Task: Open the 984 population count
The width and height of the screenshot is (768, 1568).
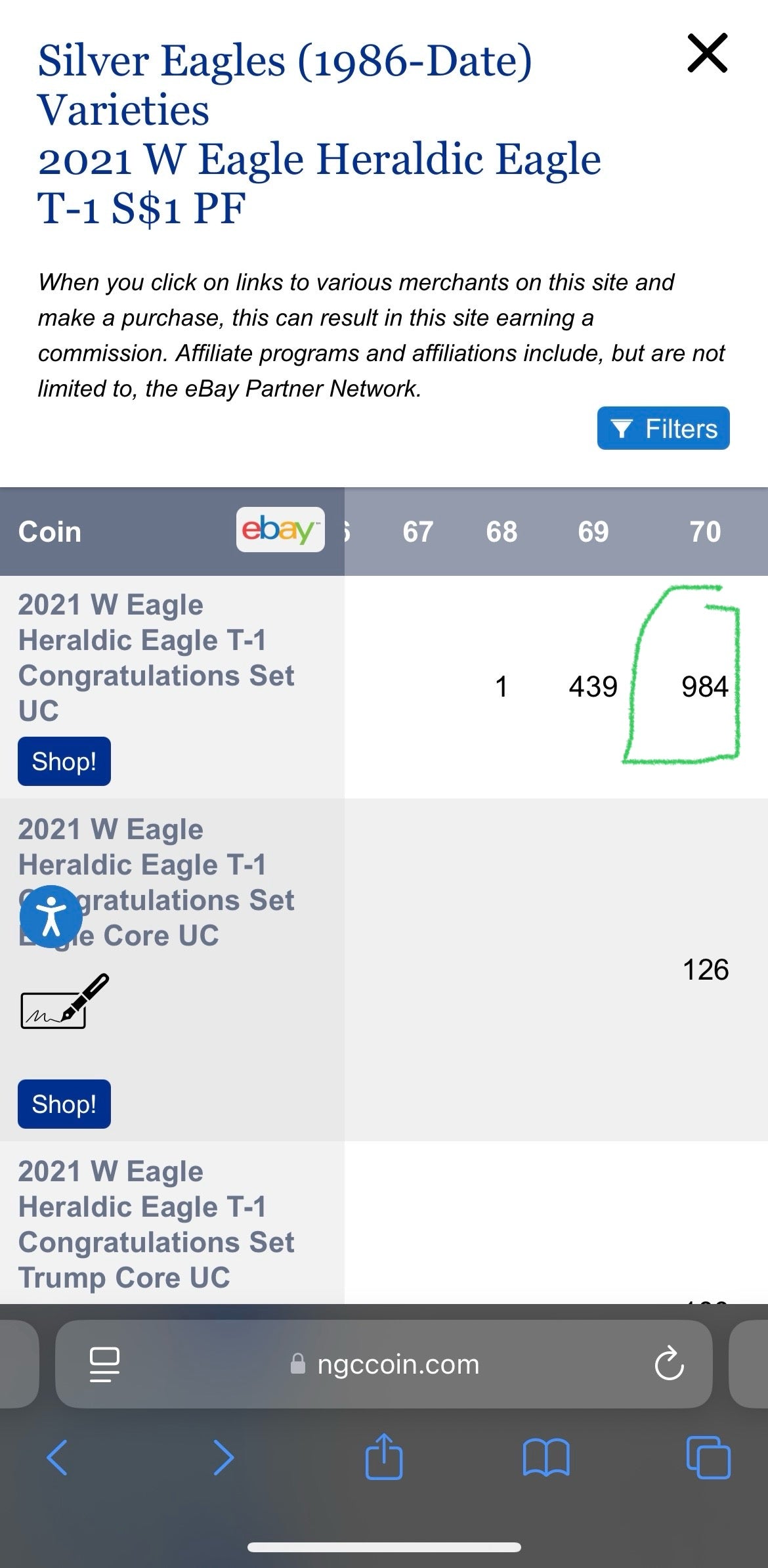Action: pyautogui.click(x=704, y=687)
